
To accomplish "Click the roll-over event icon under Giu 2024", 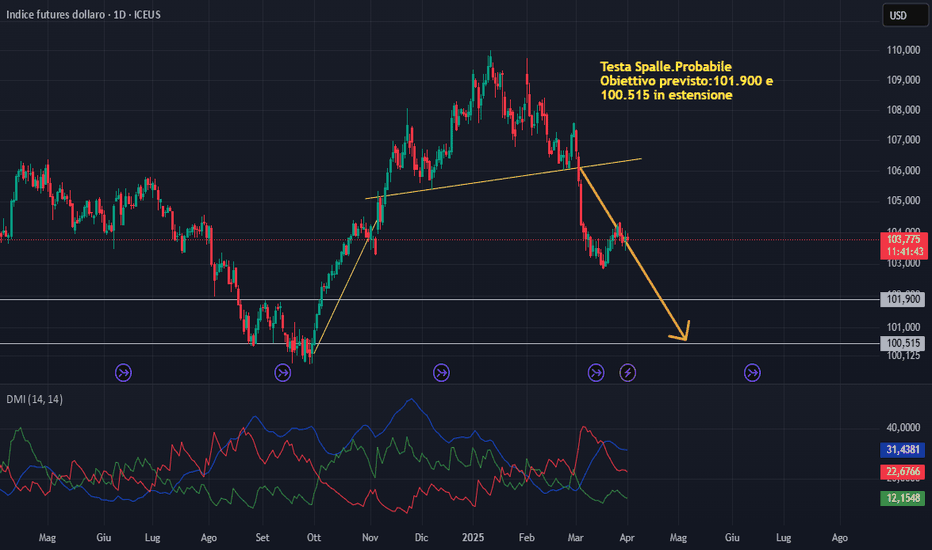I will [x=123, y=373].
